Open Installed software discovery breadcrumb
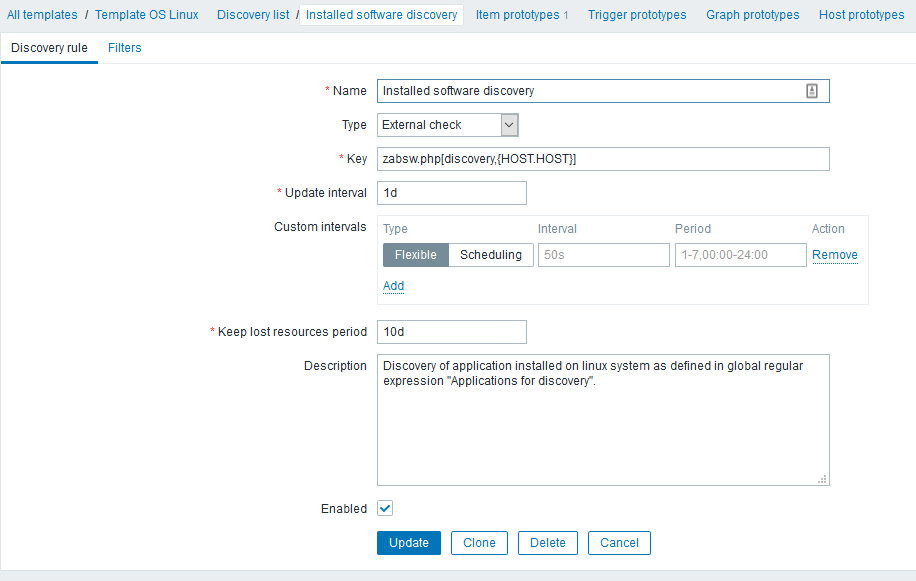This screenshot has width=916, height=581. [381, 15]
